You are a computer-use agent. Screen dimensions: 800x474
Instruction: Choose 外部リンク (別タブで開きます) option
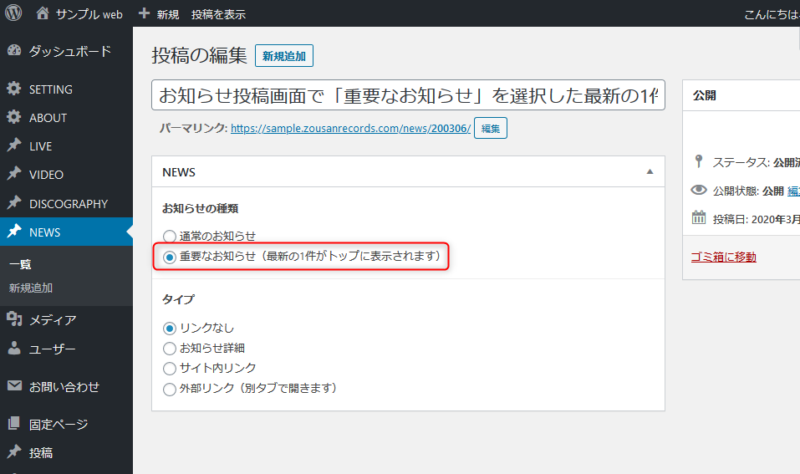170,388
